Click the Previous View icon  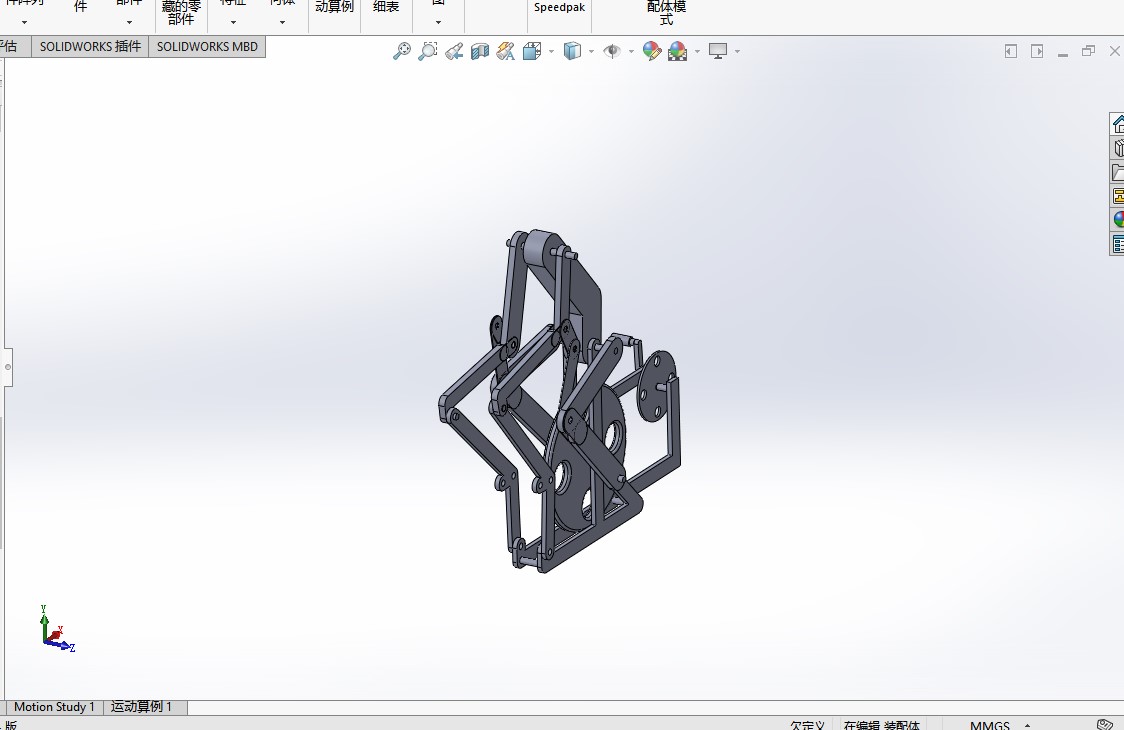[x=454, y=51]
